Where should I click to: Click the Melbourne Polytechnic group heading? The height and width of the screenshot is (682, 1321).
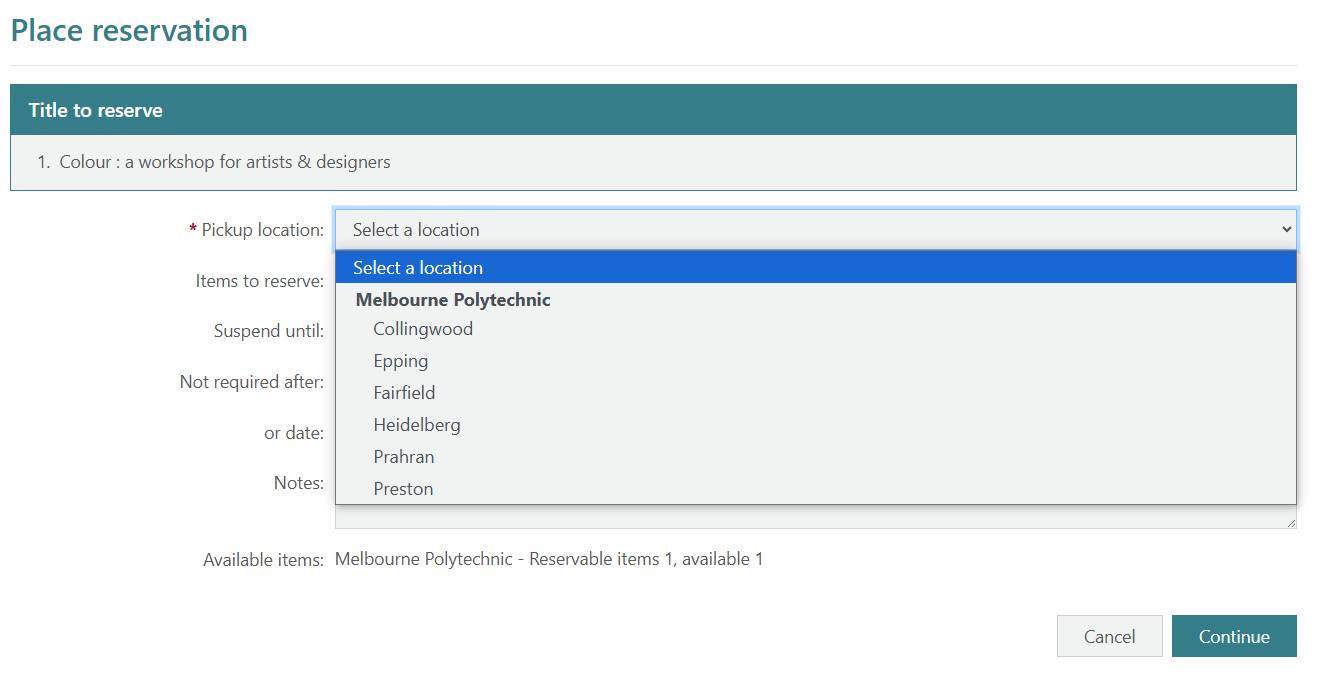(x=453, y=300)
